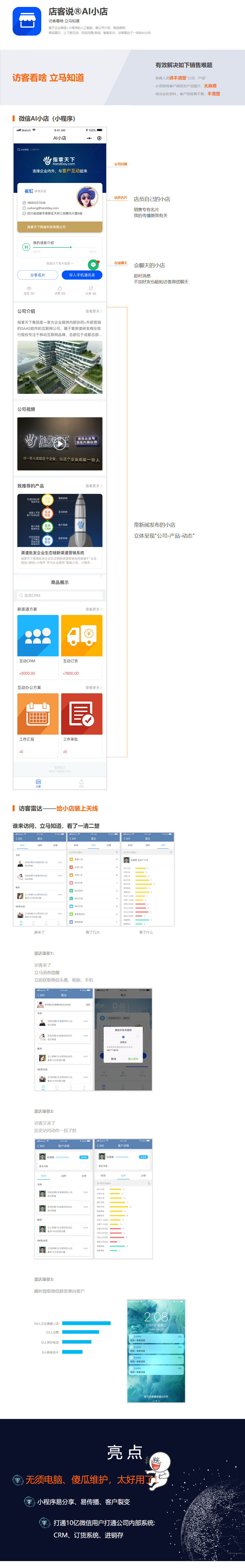The width and height of the screenshot is (245, 1568).
Task: Expand 收起以下名片信息 under the voice intro
Action: [x=60, y=263]
